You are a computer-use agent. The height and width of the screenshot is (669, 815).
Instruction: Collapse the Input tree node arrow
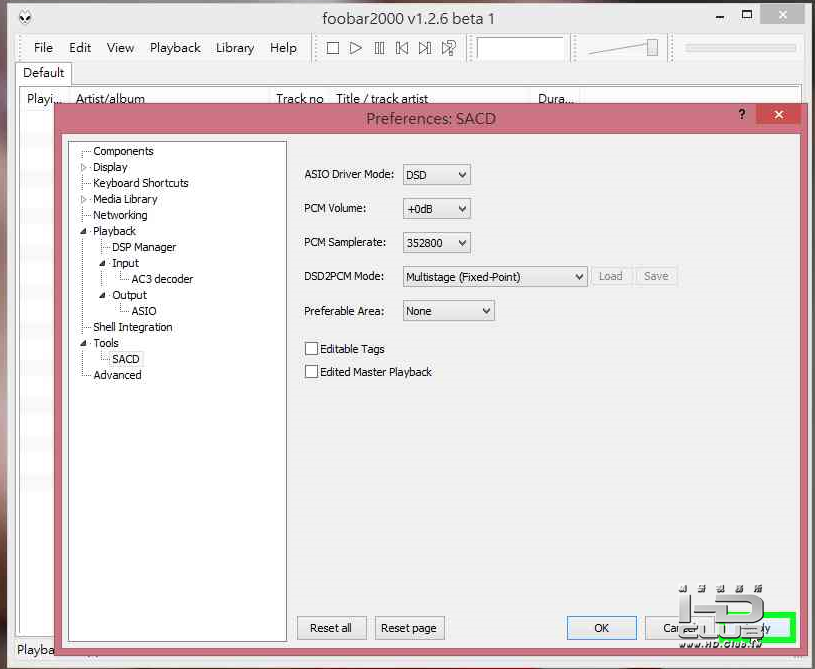[102, 264]
